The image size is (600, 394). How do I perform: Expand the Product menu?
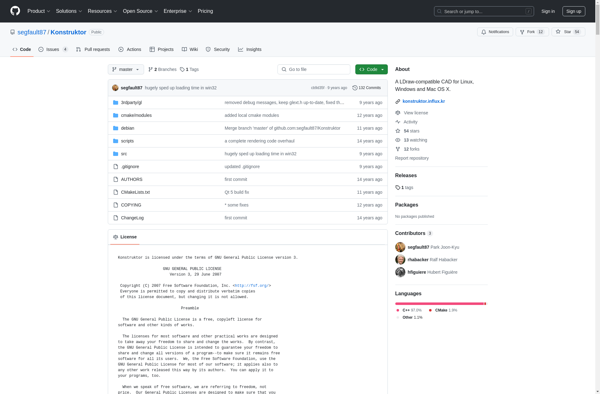point(38,11)
